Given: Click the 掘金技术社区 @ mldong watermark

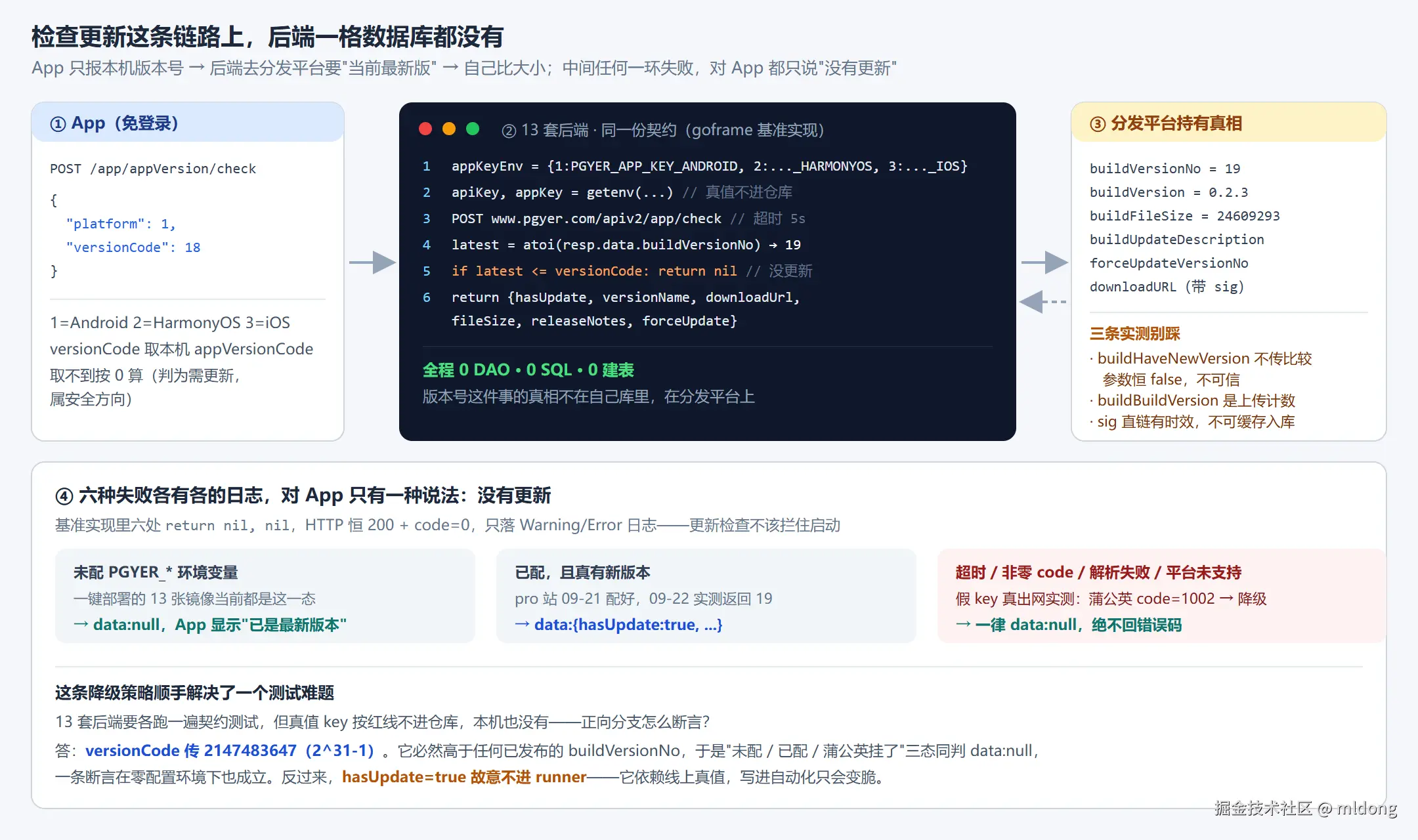Looking at the screenshot, I should [x=1305, y=808].
